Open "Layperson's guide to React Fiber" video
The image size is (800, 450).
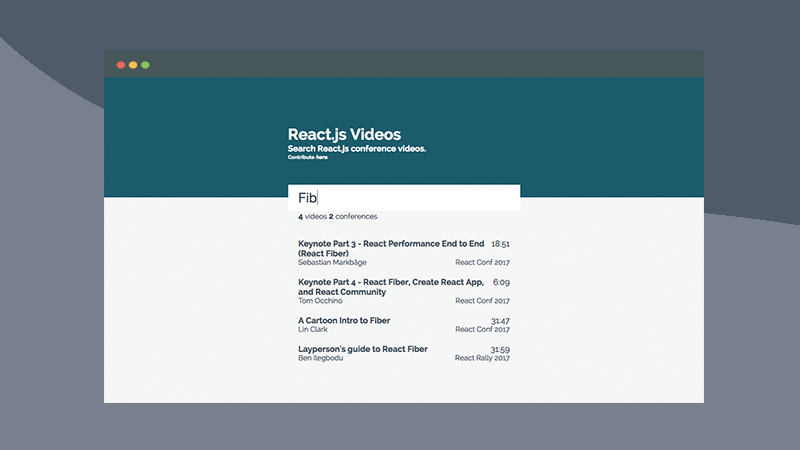tap(363, 349)
